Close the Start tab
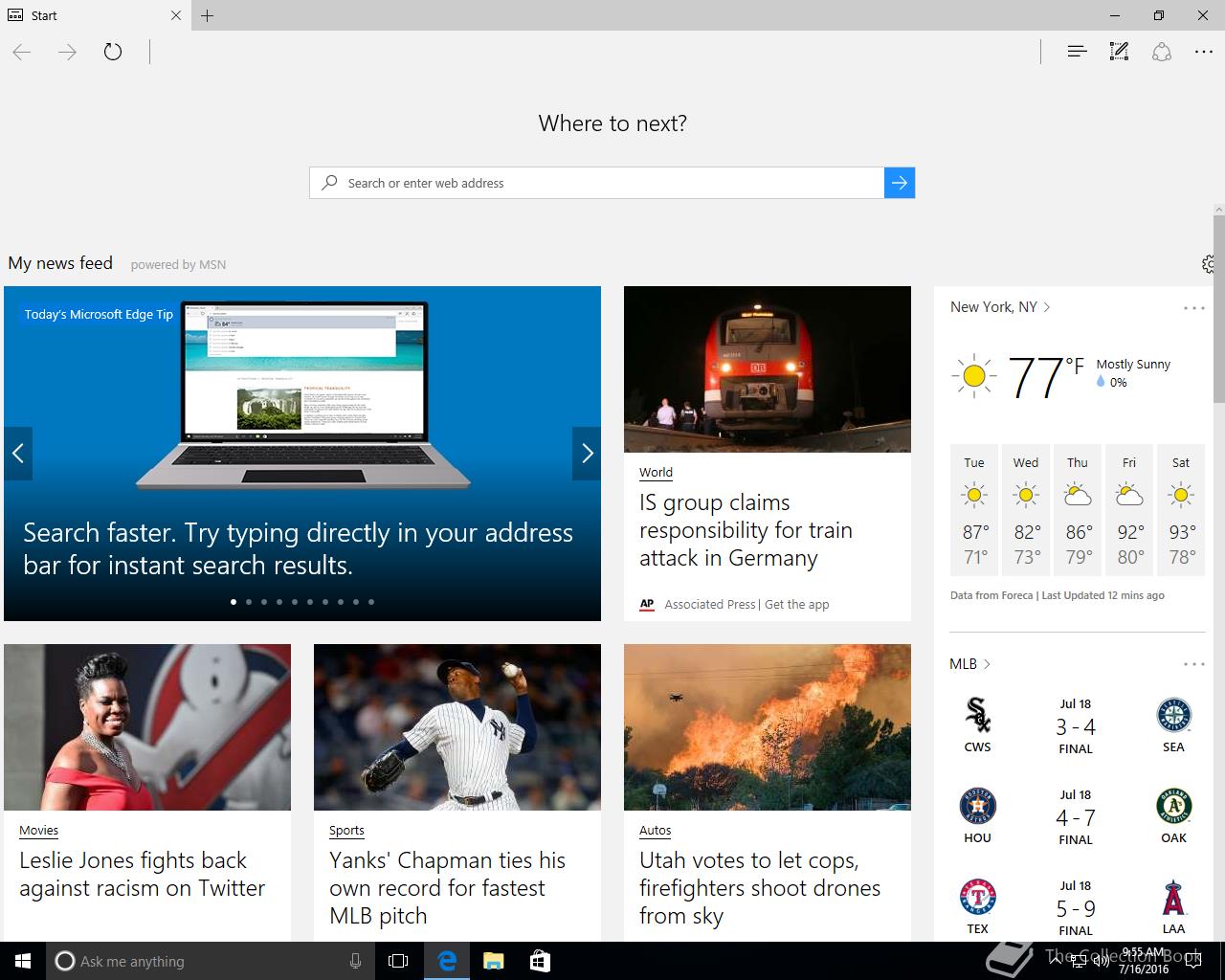 [x=176, y=15]
